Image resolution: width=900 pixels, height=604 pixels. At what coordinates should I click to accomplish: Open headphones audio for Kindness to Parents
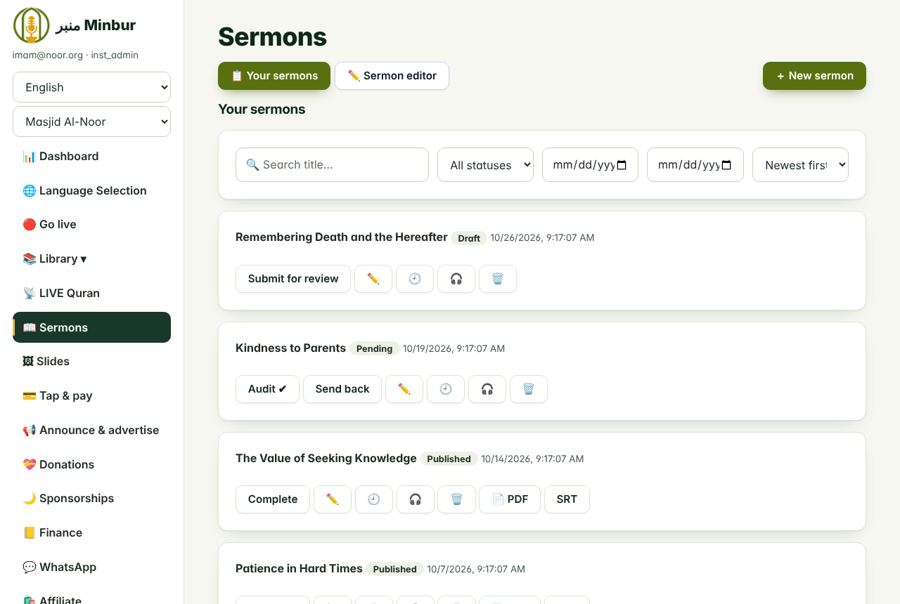tap(487, 389)
